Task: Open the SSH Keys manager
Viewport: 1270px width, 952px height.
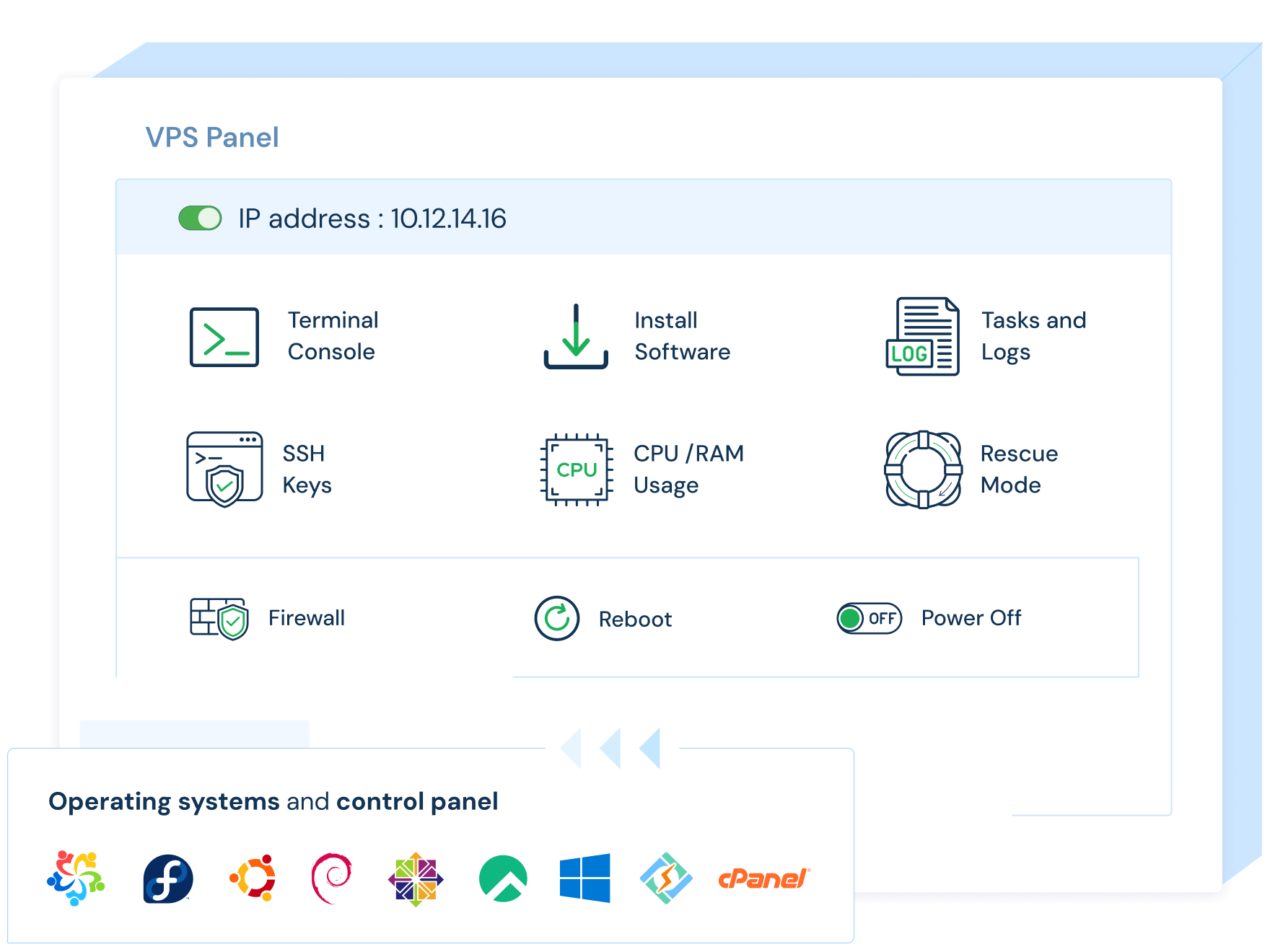Action: pyautogui.click(x=224, y=467)
